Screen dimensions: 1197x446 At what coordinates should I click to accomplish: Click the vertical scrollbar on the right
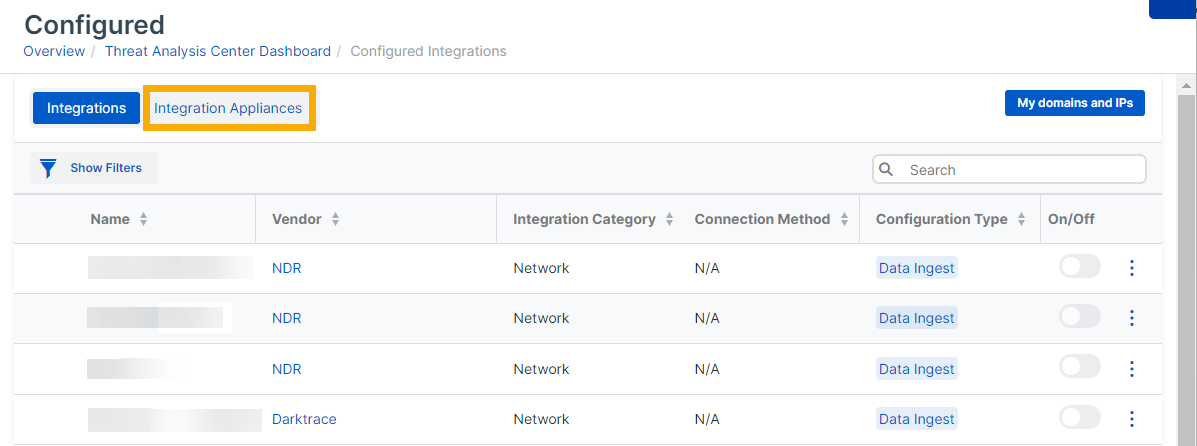point(1186,250)
